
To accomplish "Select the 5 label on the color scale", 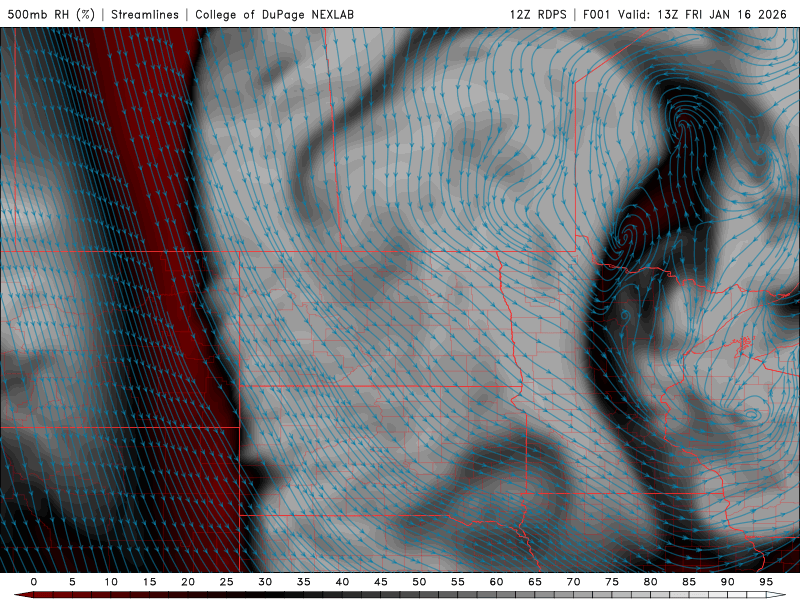I will (x=72, y=582).
